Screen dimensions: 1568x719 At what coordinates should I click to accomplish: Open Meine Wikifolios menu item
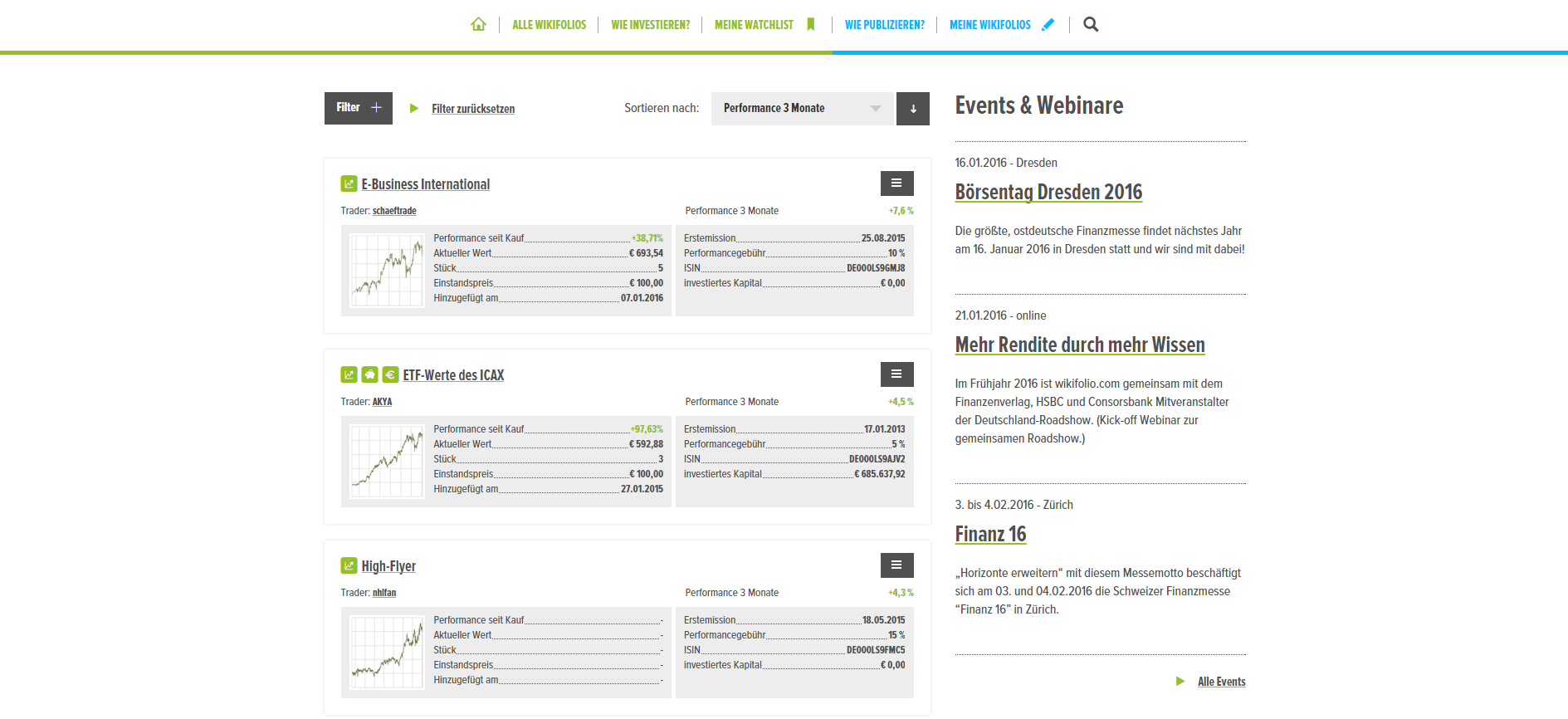point(990,25)
